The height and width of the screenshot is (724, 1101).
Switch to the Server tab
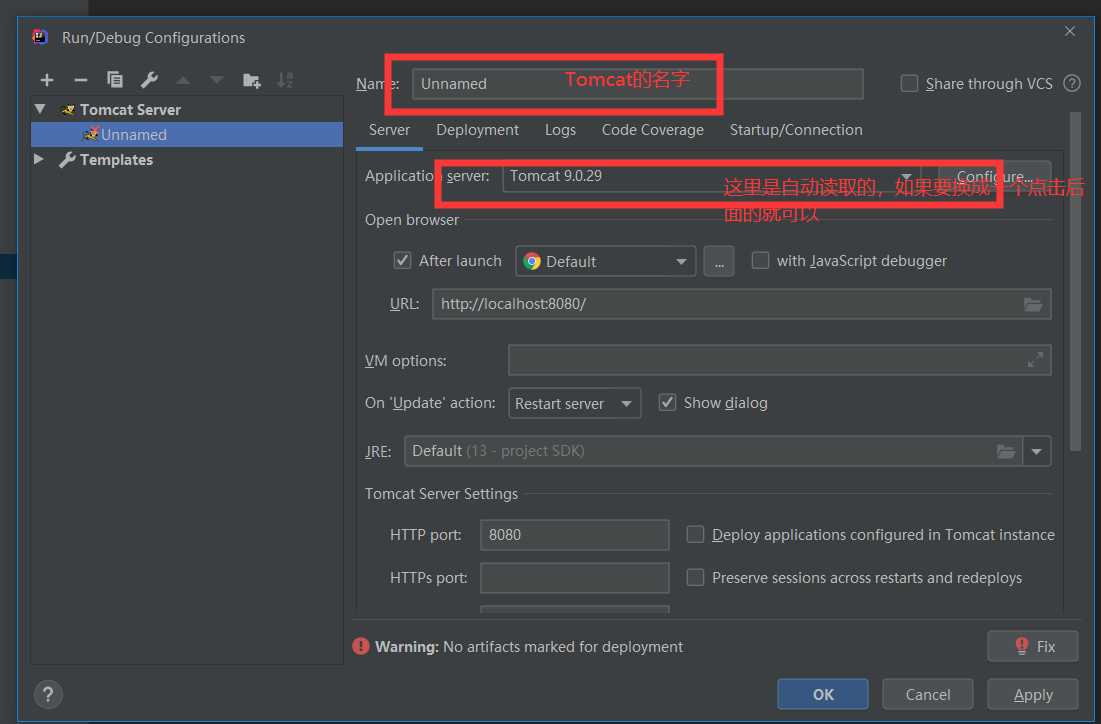coord(389,130)
